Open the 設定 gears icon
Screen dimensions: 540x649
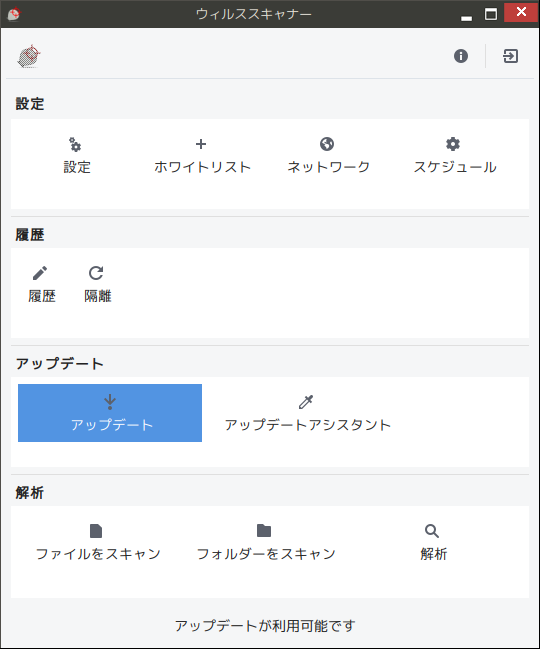[x=75, y=144]
